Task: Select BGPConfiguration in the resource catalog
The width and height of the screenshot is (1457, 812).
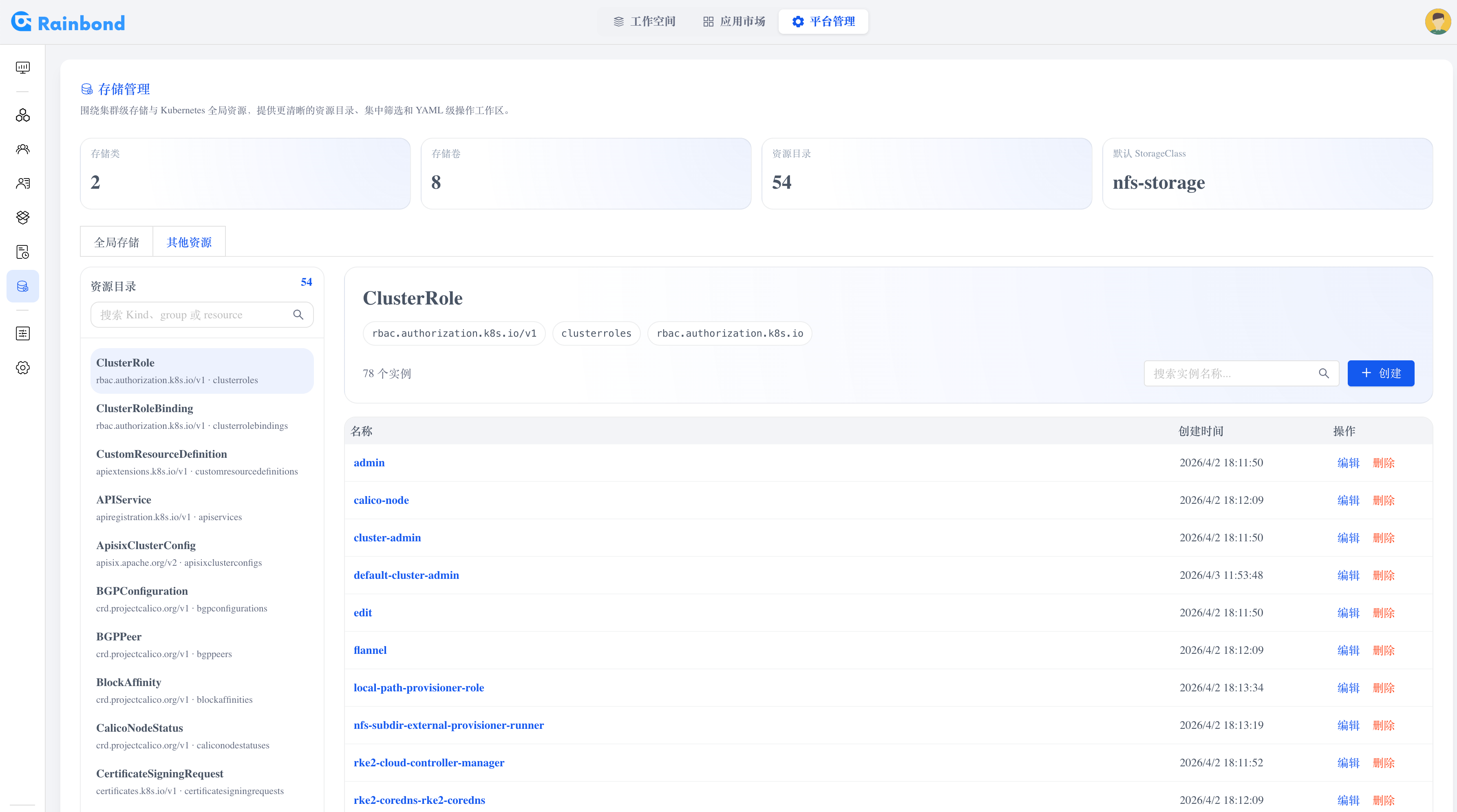Action: (141, 591)
